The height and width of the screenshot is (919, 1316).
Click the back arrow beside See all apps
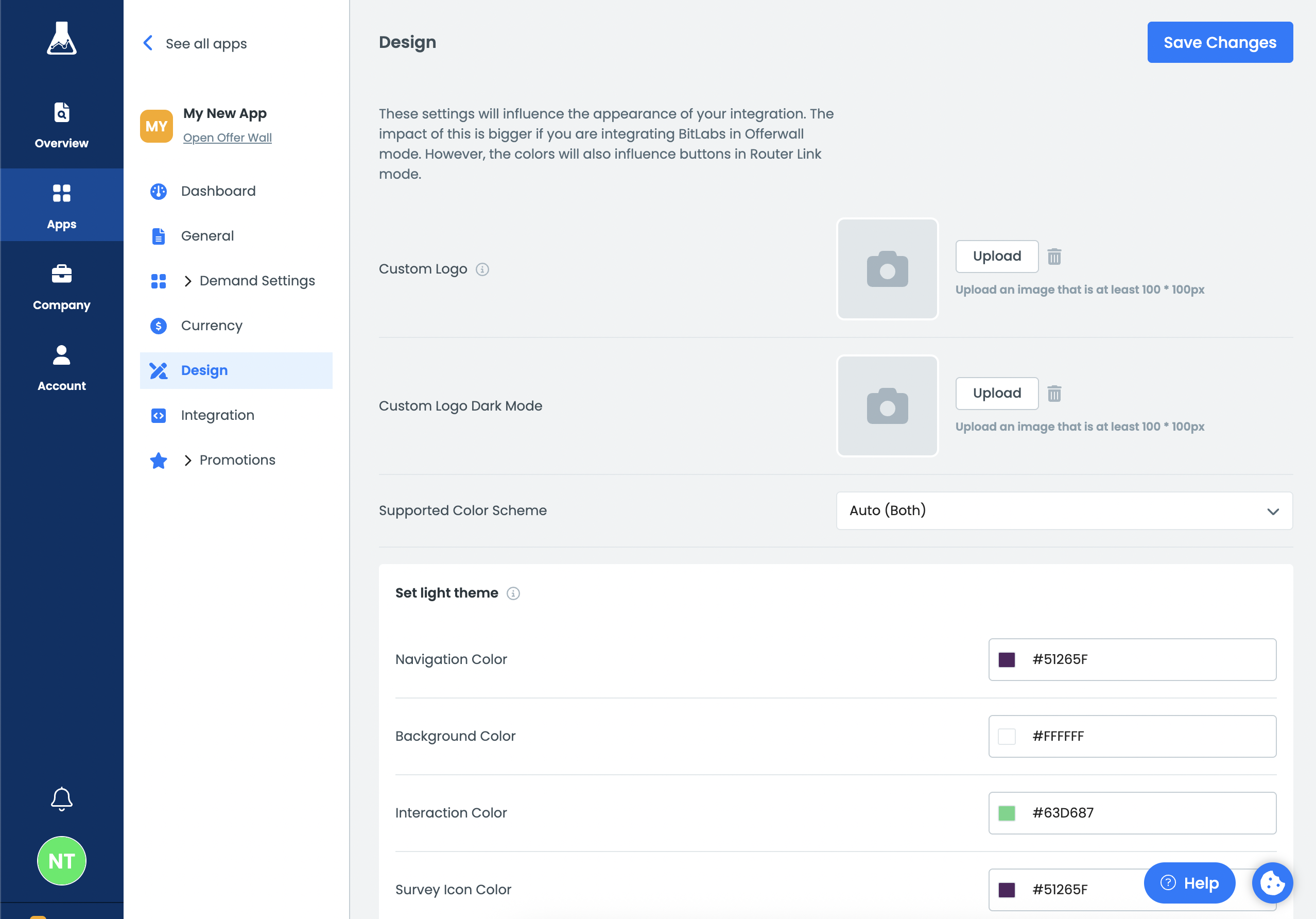point(148,43)
